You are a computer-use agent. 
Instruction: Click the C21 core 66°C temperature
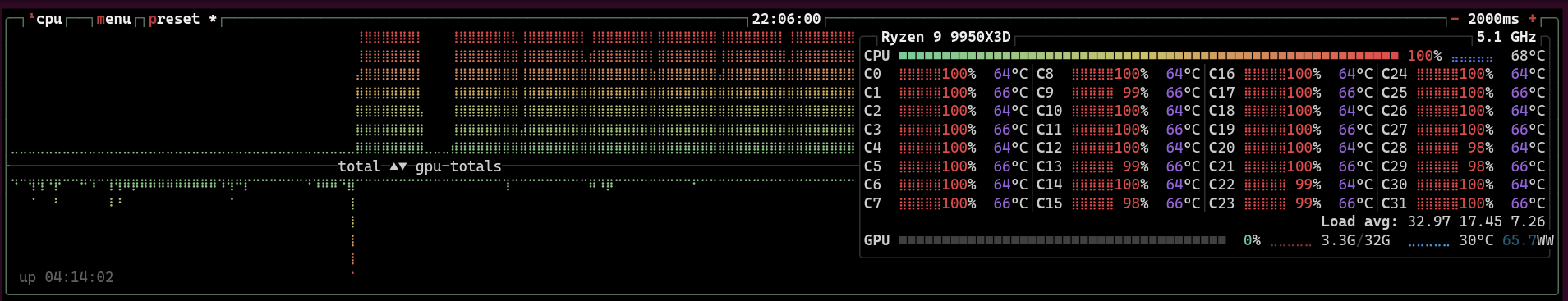(1355, 166)
